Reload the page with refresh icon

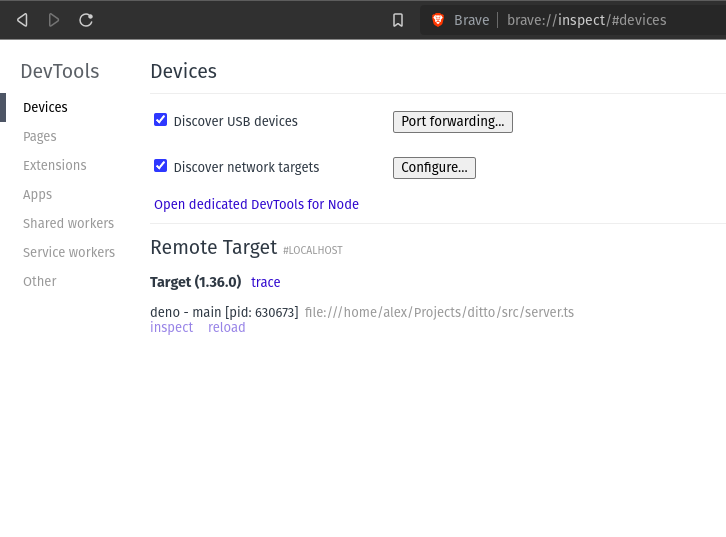click(x=86, y=20)
